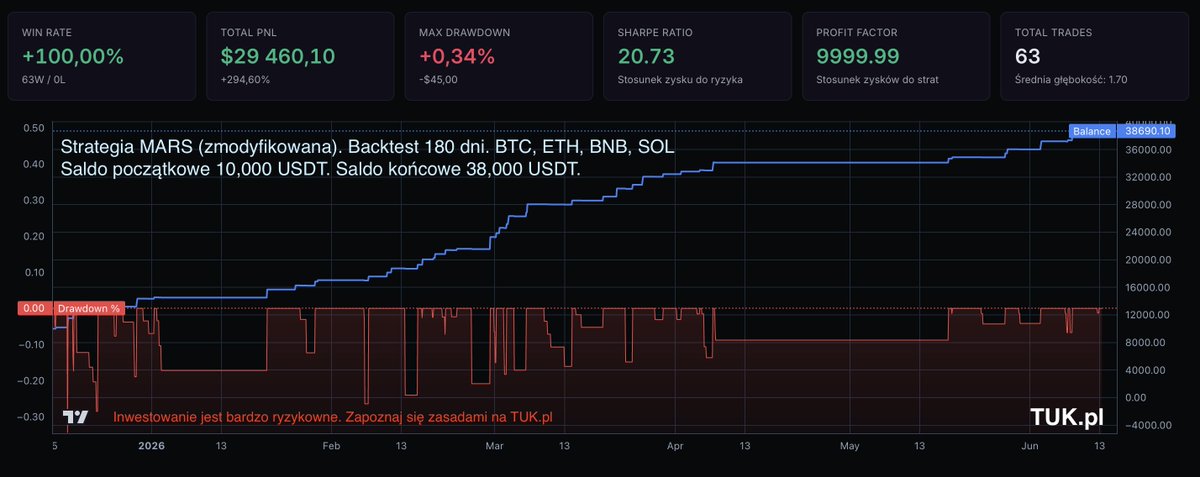The image size is (1200, 477).
Task: Click the TradingView logo on the chart
Action: pos(75,417)
